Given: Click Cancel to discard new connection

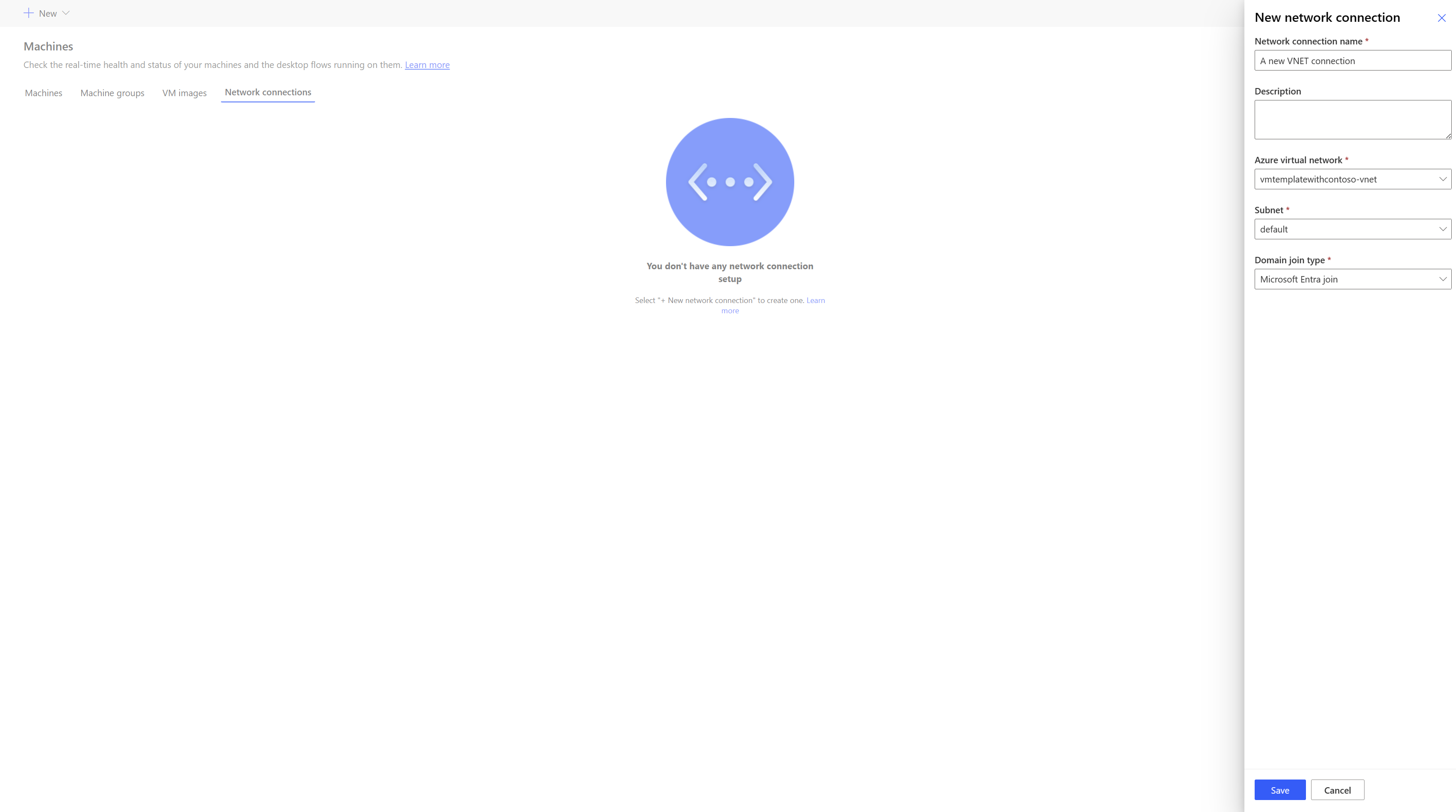Looking at the screenshot, I should 1337,789.
